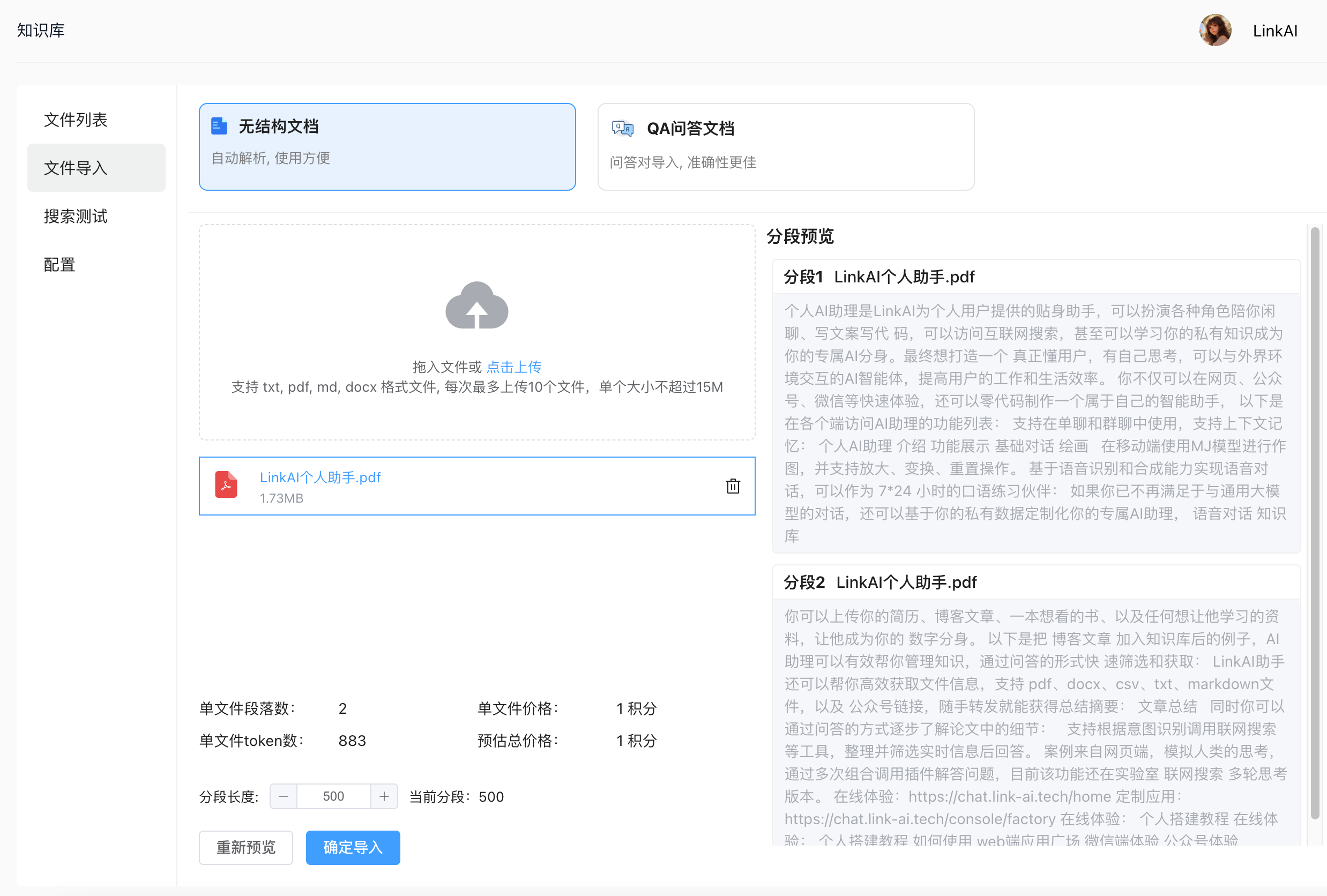Click the user avatar picture
Viewport: 1327px width, 896px height.
[1214, 30]
